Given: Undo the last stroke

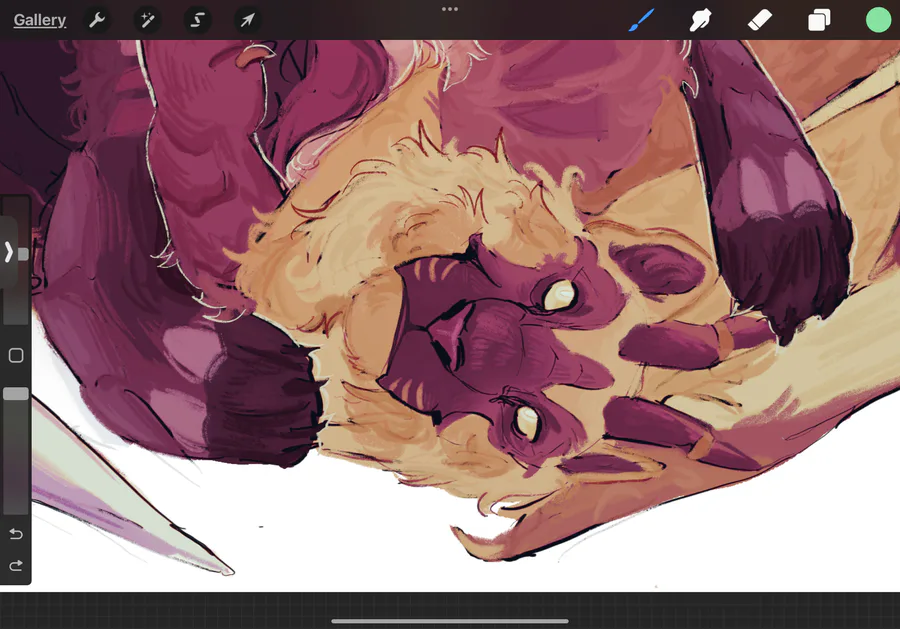Looking at the screenshot, I should click(x=16, y=534).
